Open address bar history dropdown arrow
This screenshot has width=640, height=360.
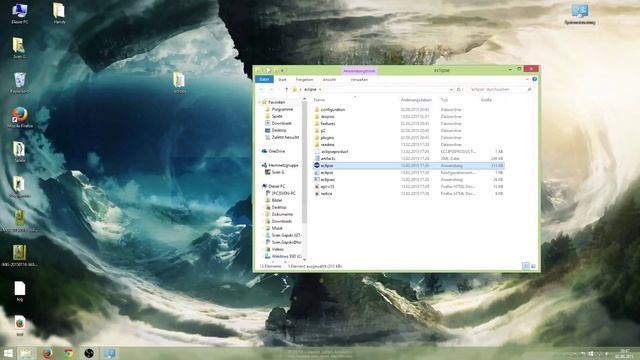(x=451, y=89)
